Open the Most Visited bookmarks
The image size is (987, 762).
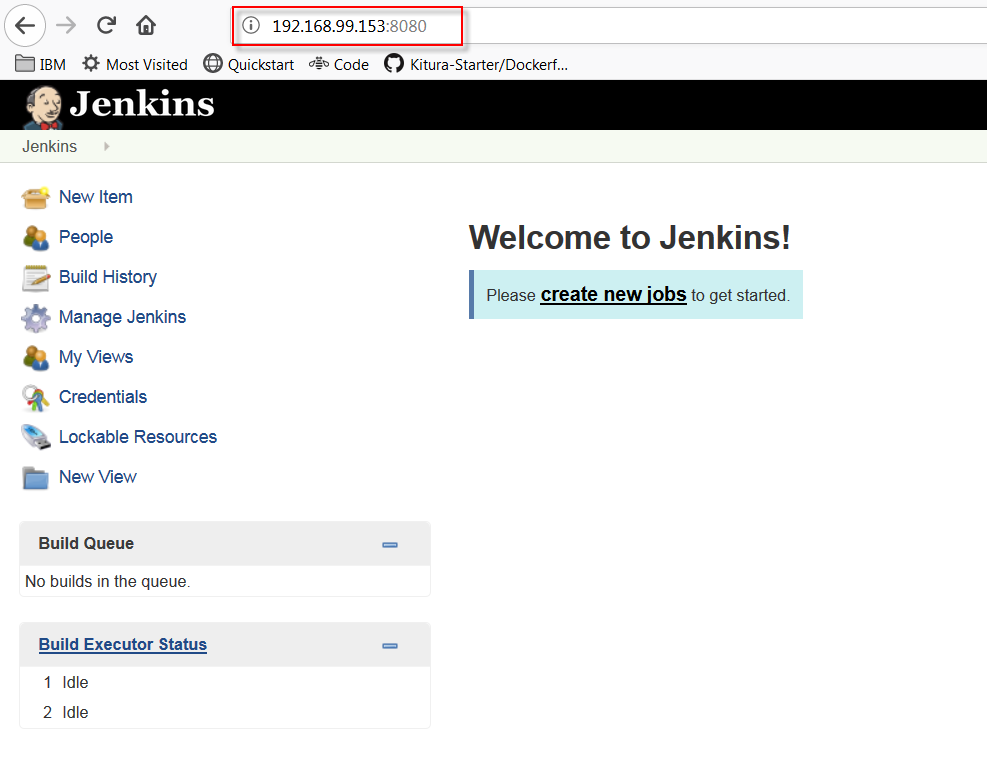(135, 64)
